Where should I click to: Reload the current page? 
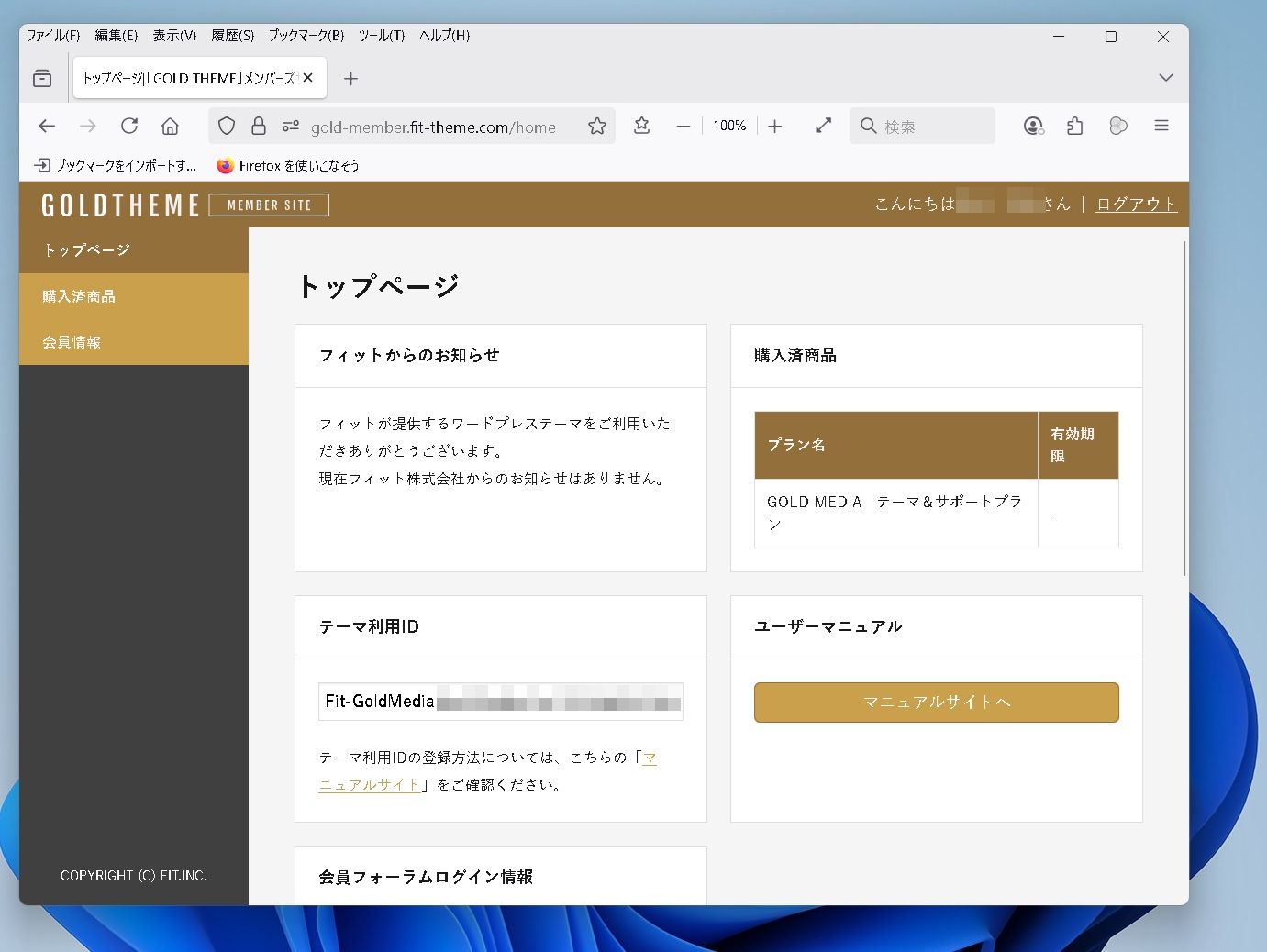[129, 127]
